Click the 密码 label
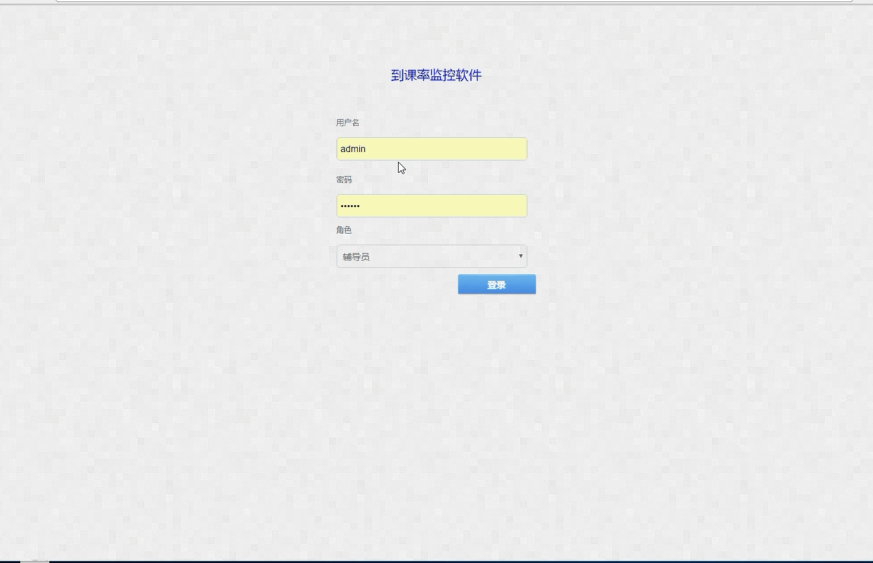The height and width of the screenshot is (563, 873). tap(344, 179)
